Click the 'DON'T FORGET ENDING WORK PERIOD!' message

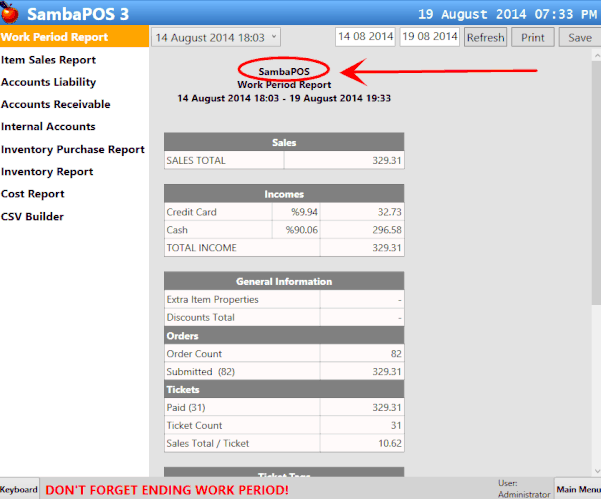coord(167,490)
